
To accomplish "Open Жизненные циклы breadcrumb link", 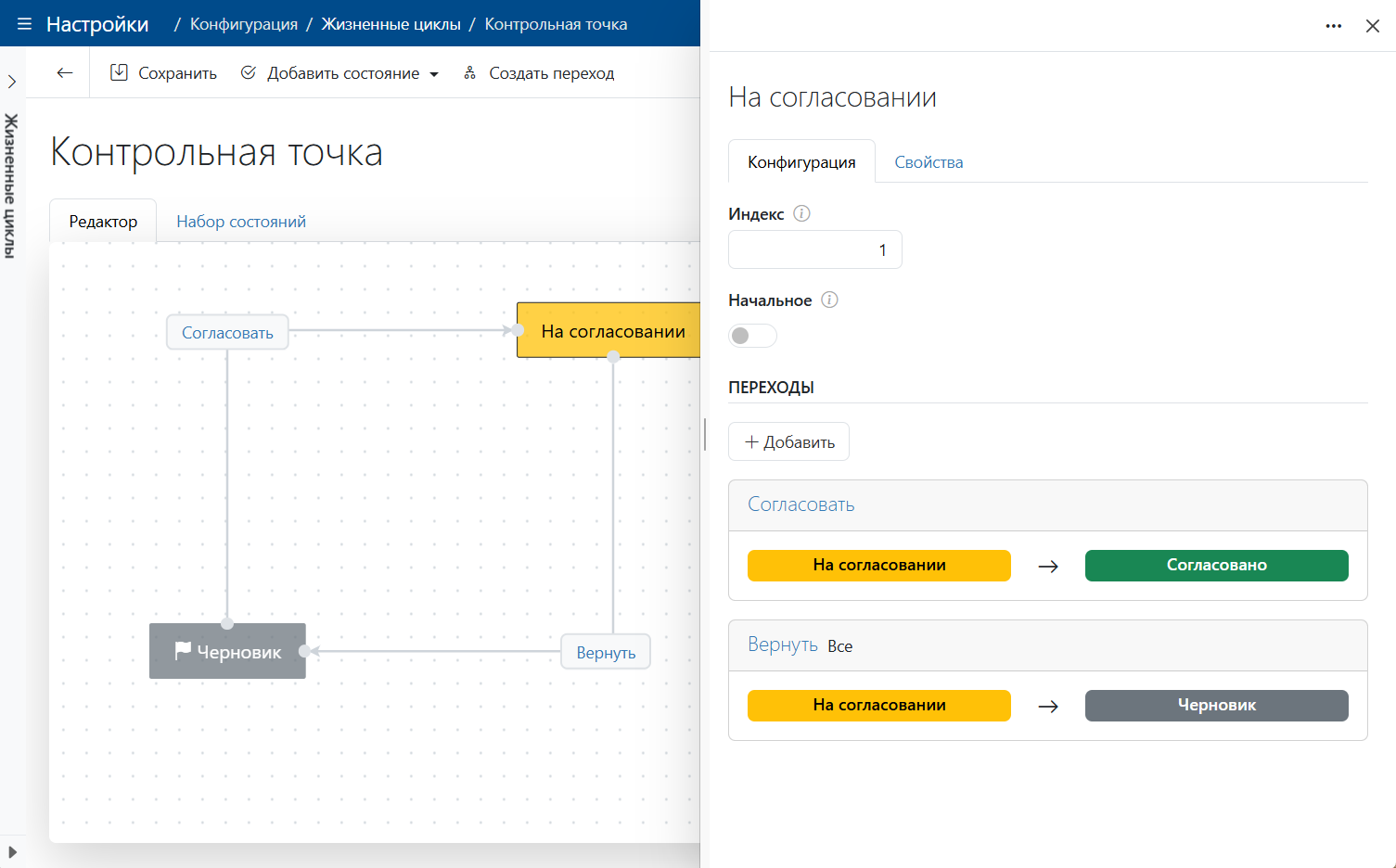I will (x=391, y=24).
